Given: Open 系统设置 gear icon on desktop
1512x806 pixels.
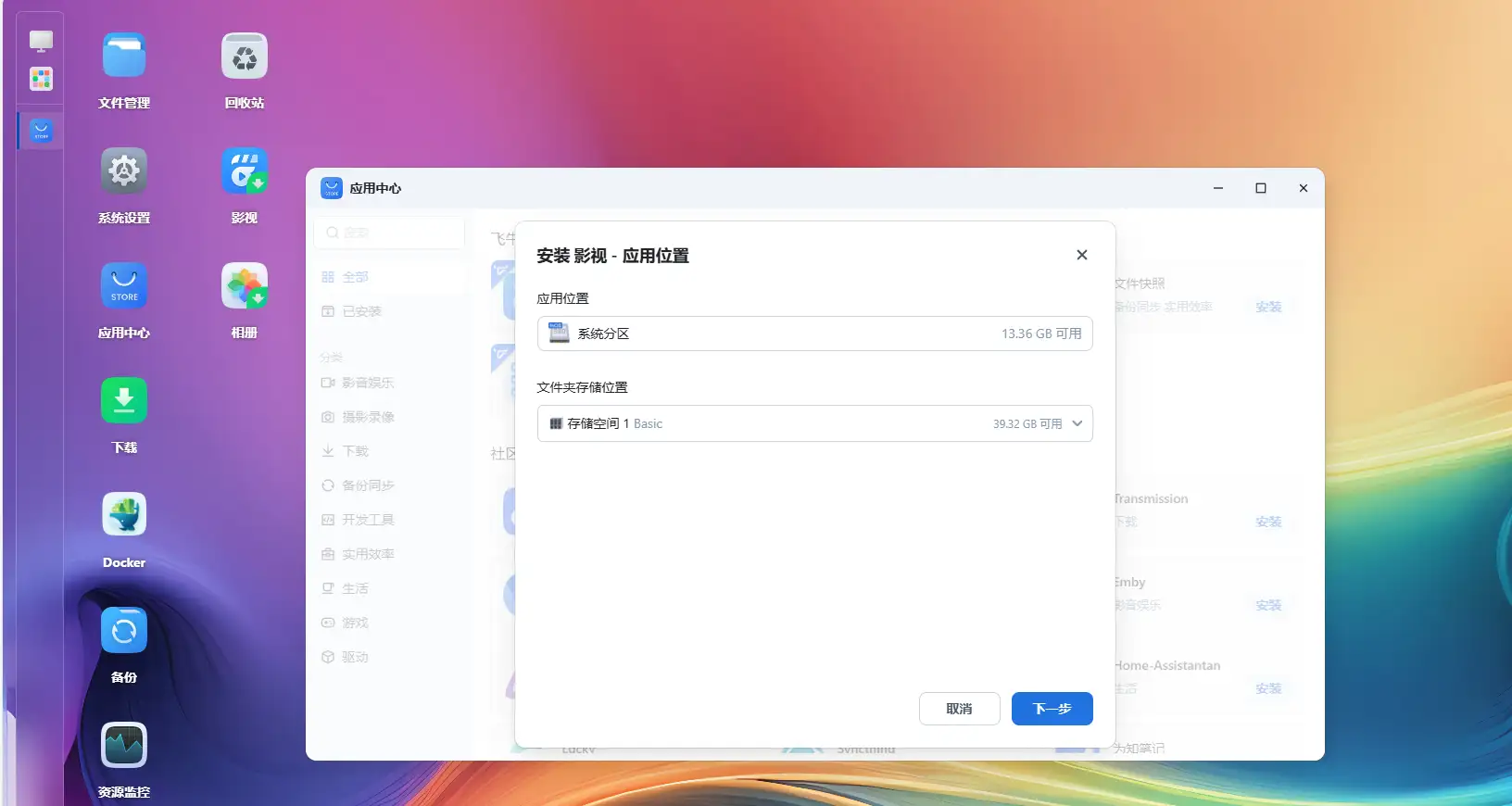Looking at the screenshot, I should click(x=124, y=171).
